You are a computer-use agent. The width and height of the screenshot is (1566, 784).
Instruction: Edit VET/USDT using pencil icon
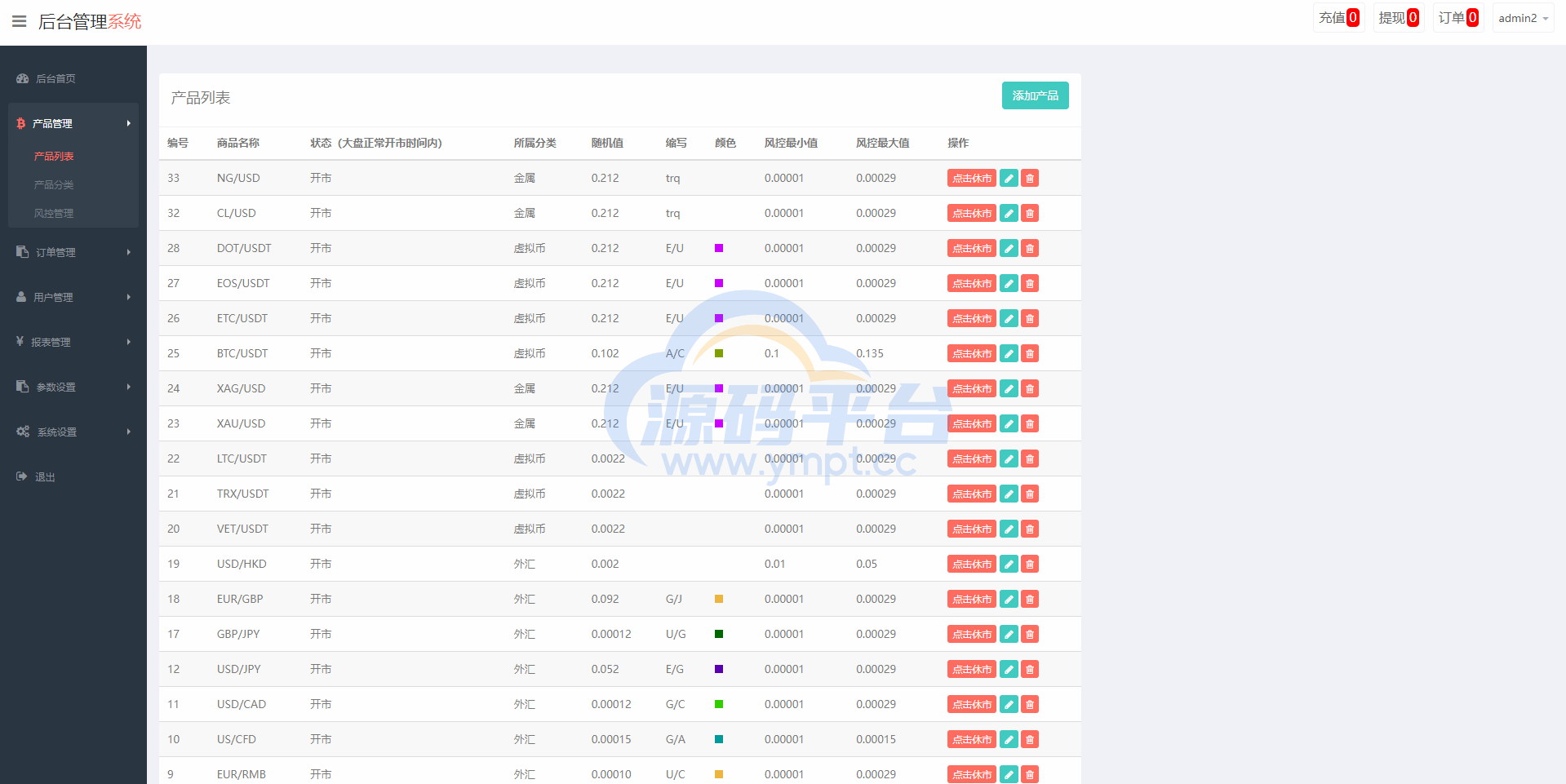[x=1009, y=529]
